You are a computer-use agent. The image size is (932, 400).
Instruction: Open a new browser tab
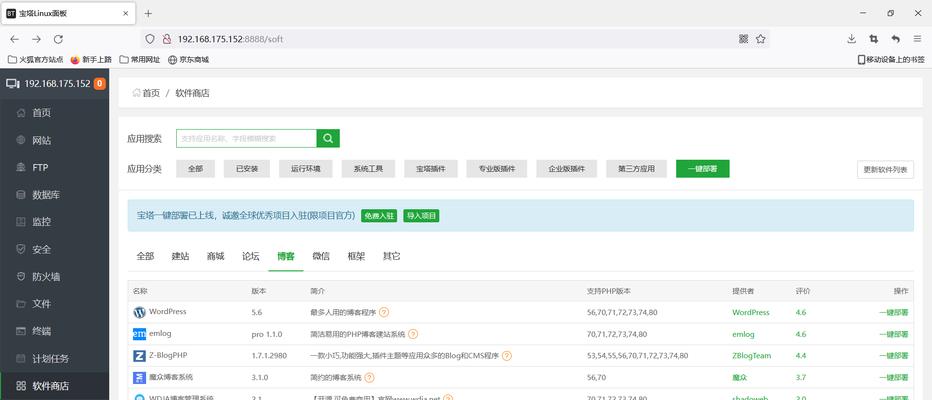(148, 13)
